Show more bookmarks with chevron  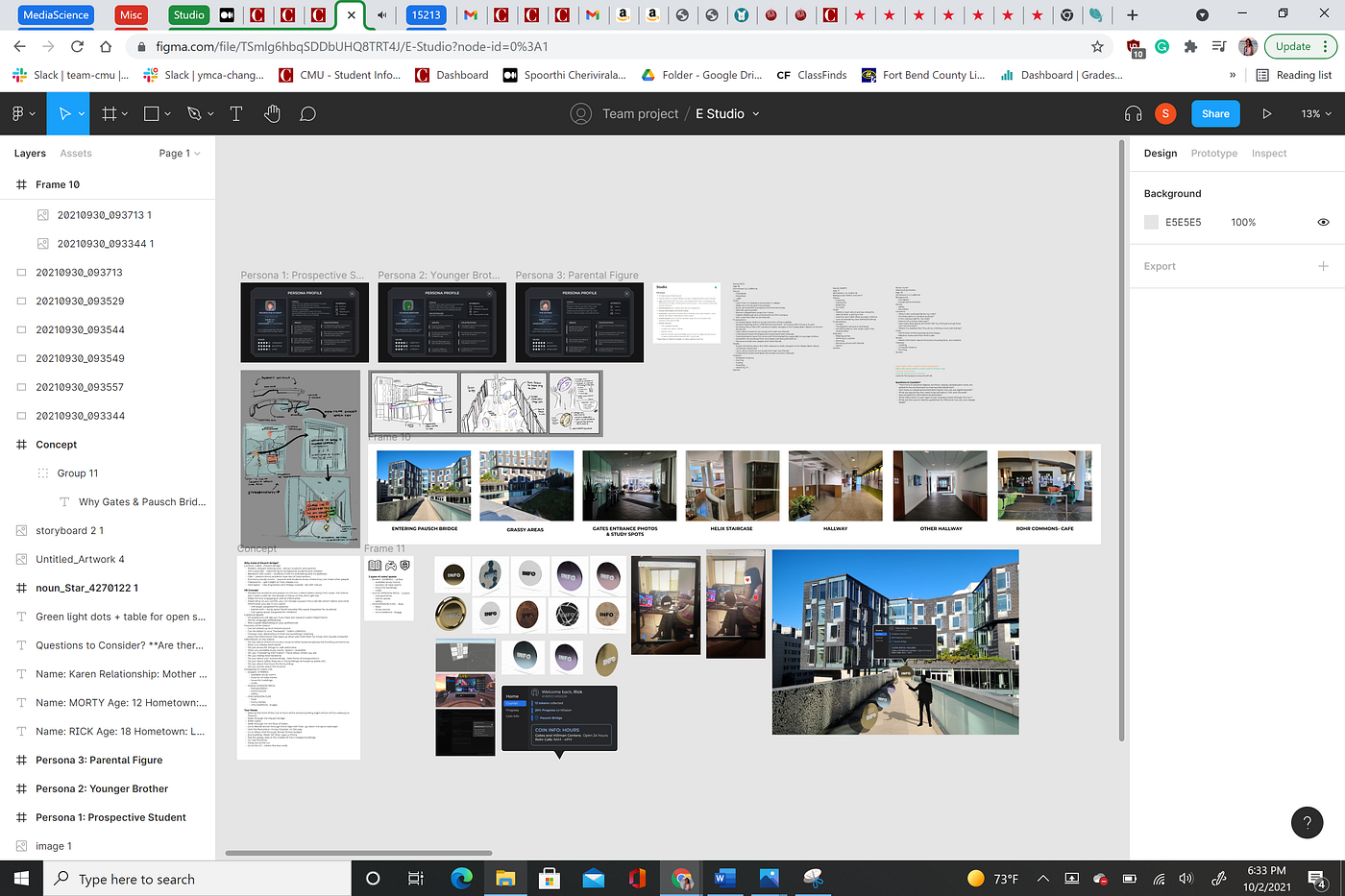[1233, 75]
